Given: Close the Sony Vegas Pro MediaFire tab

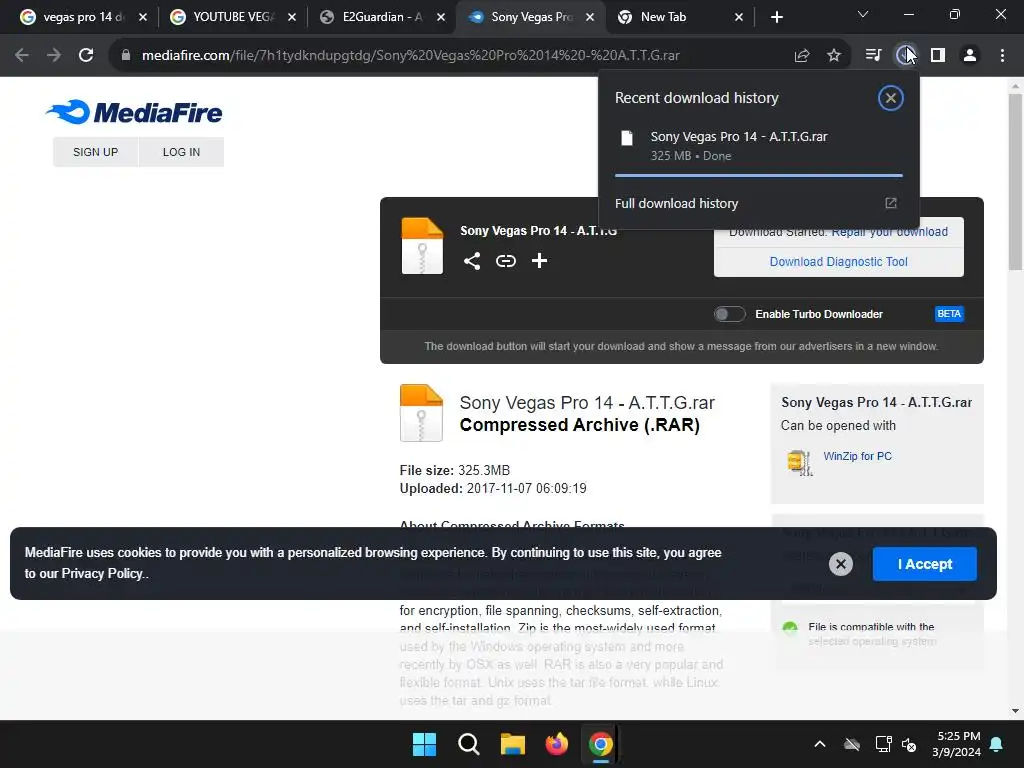Looking at the screenshot, I should 590,18.
